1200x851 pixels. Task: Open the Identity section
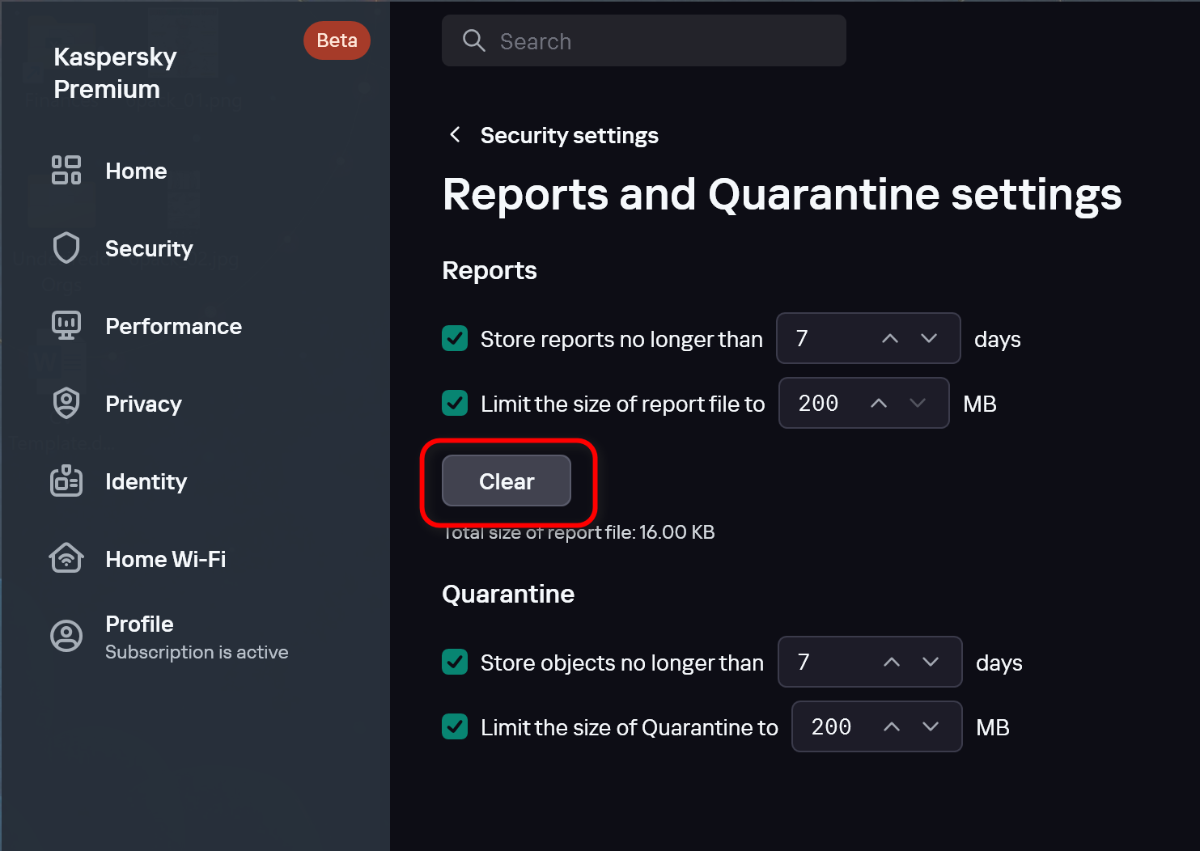pos(146,482)
